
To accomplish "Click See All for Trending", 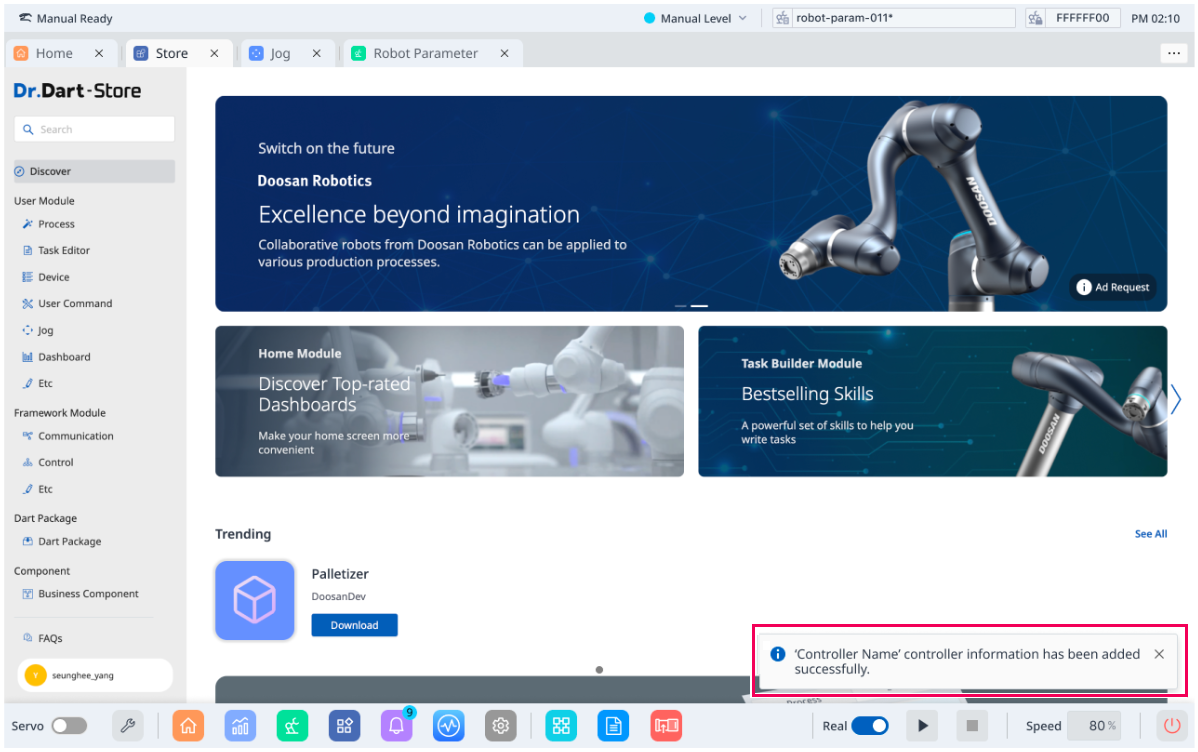I will coord(1151,534).
